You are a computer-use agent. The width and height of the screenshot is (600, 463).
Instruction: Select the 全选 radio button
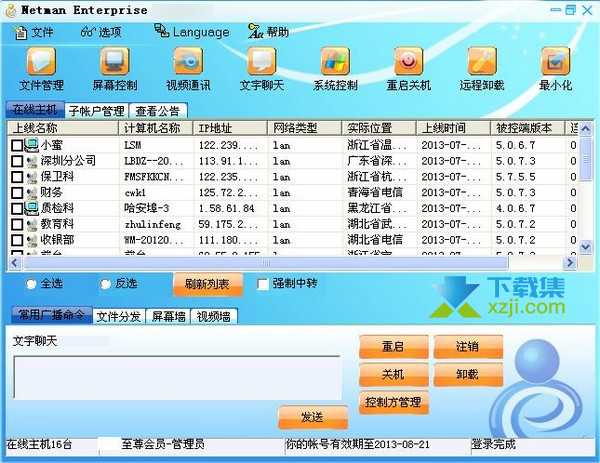(31, 284)
